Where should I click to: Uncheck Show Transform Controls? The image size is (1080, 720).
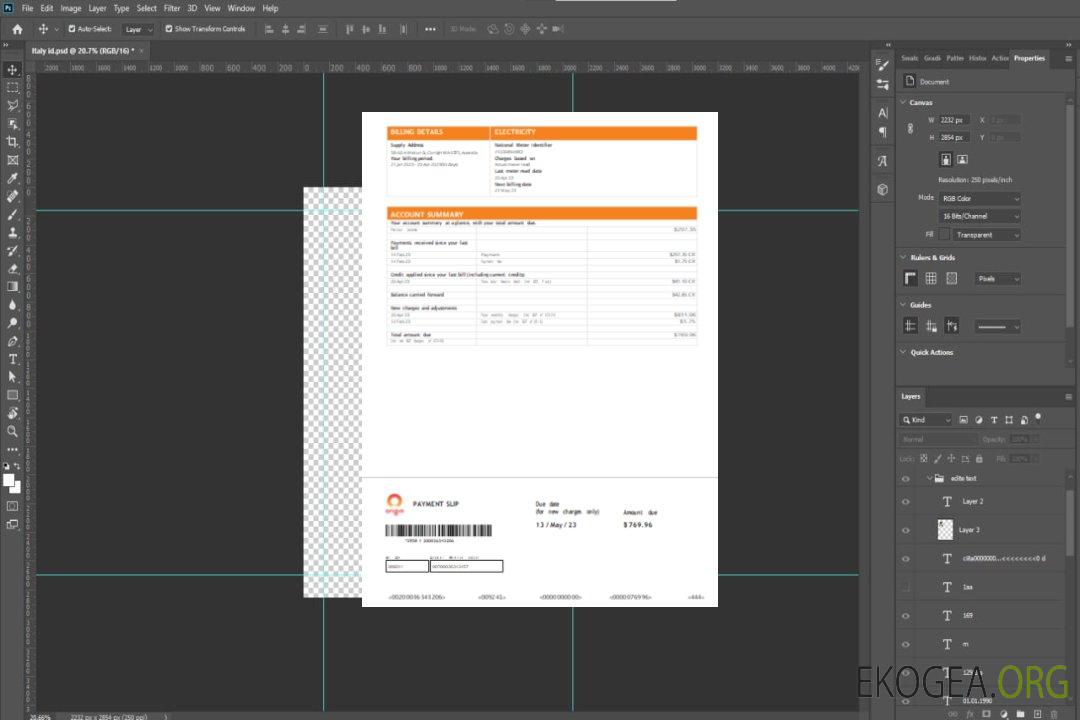pos(169,29)
